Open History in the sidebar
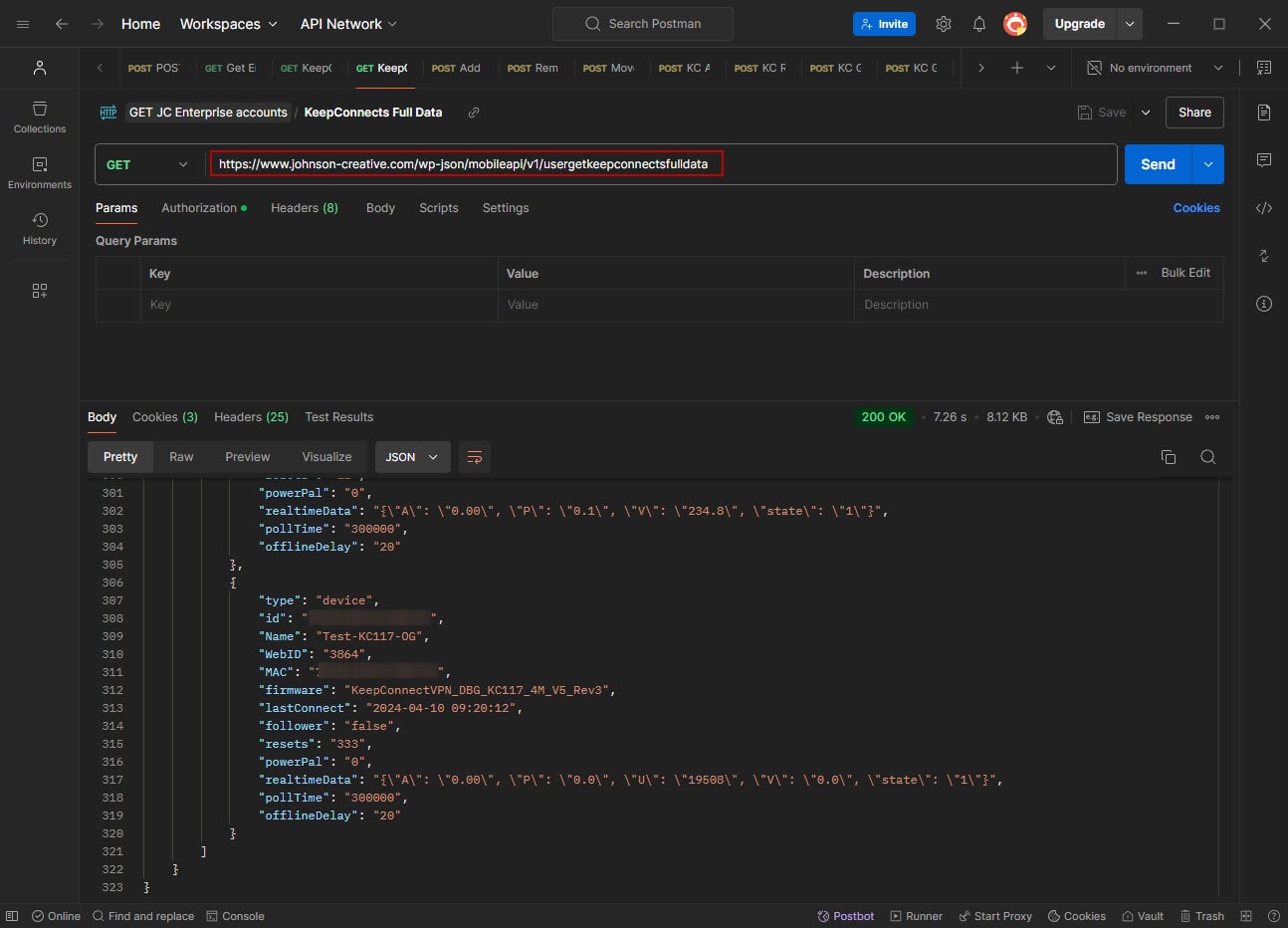This screenshot has width=1288, height=928. point(40,228)
